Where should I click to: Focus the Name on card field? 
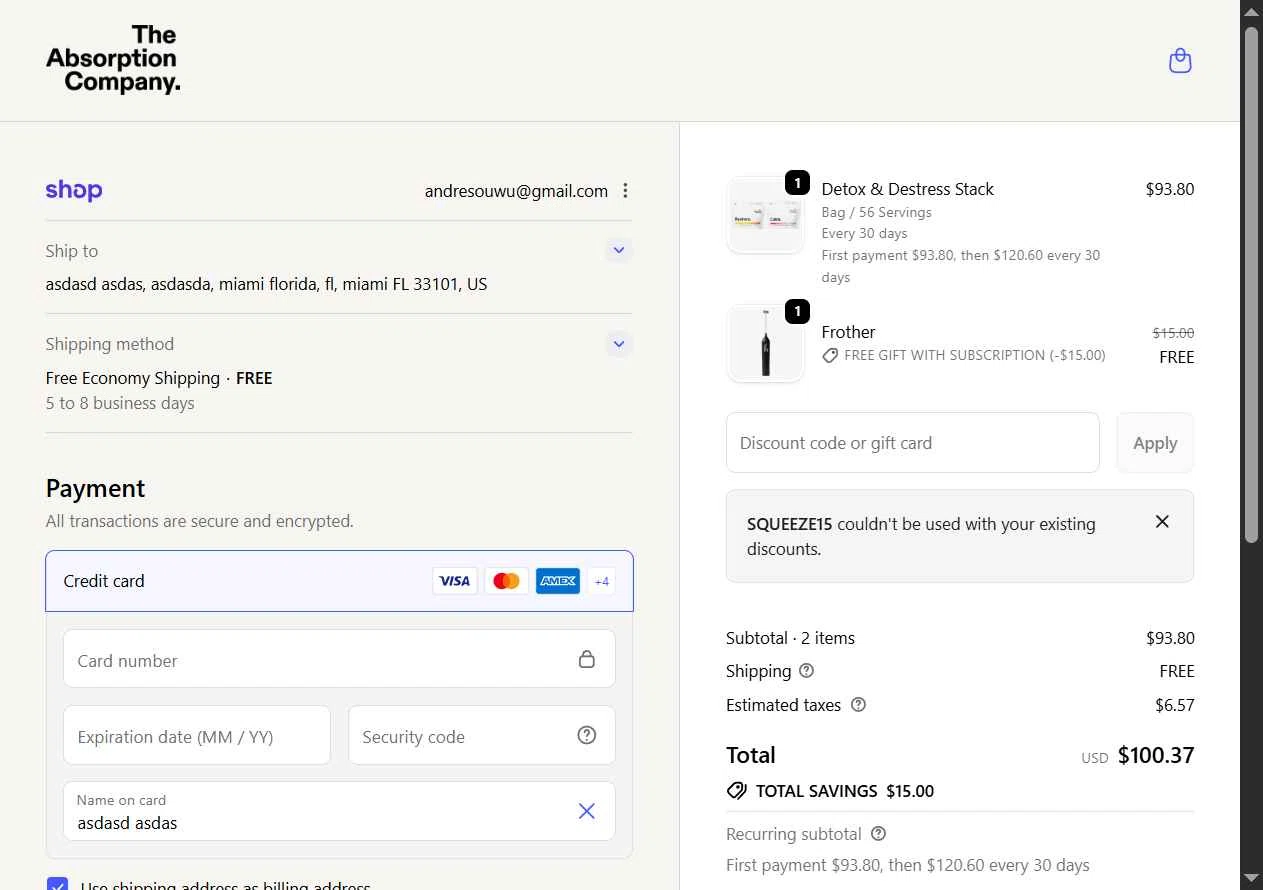click(x=339, y=811)
